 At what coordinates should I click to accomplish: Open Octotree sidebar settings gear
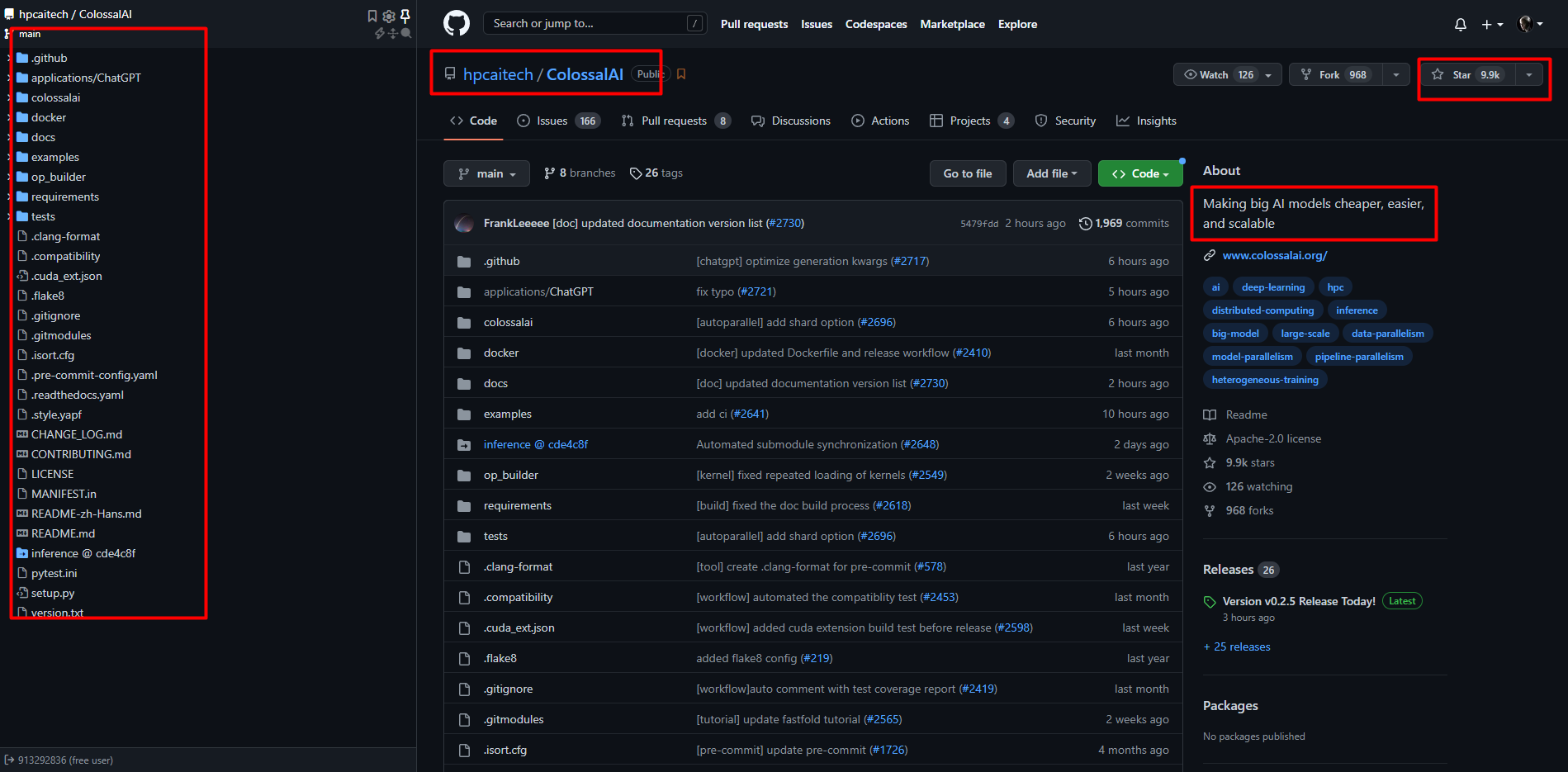[x=389, y=16]
